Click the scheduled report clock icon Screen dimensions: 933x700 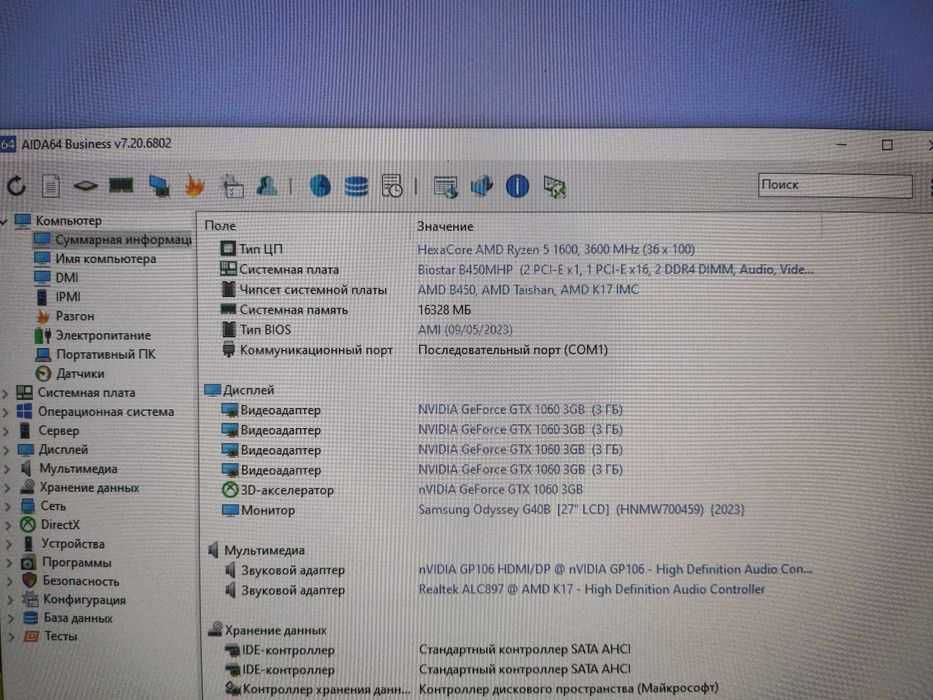click(392, 186)
